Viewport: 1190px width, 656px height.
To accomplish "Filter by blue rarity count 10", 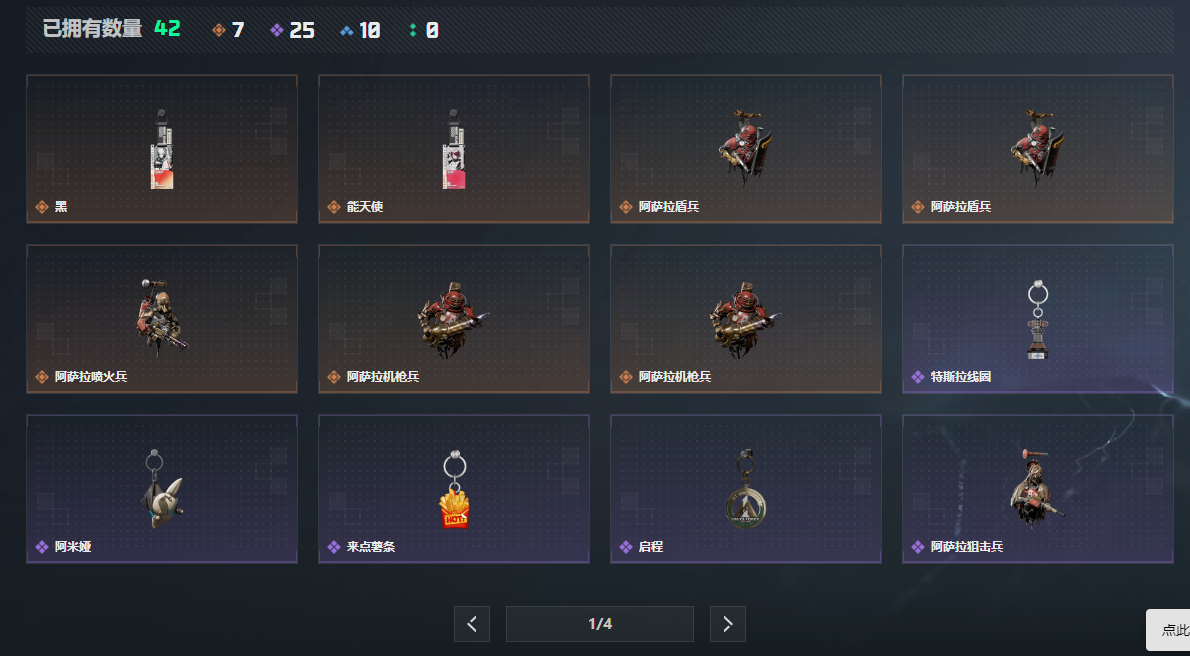I will click(360, 30).
